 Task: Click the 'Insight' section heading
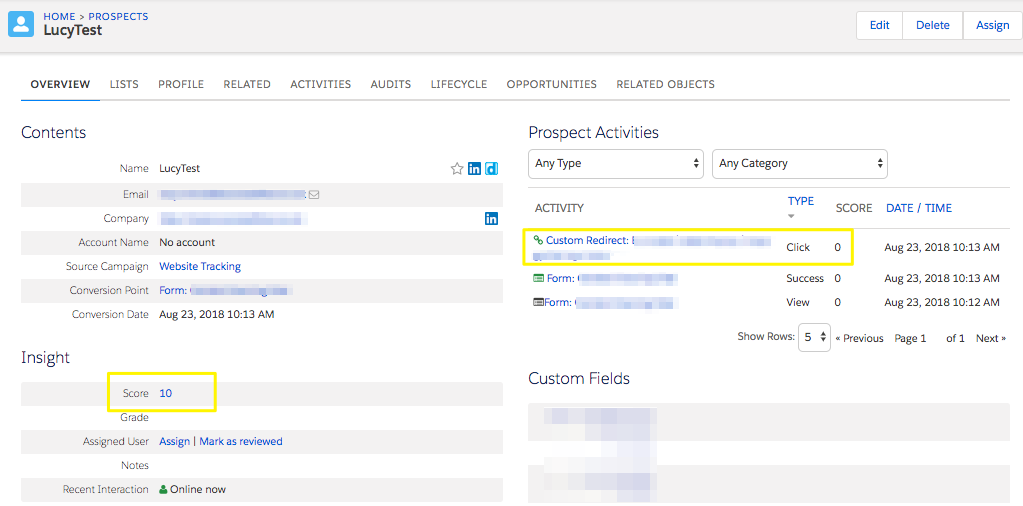tap(45, 357)
